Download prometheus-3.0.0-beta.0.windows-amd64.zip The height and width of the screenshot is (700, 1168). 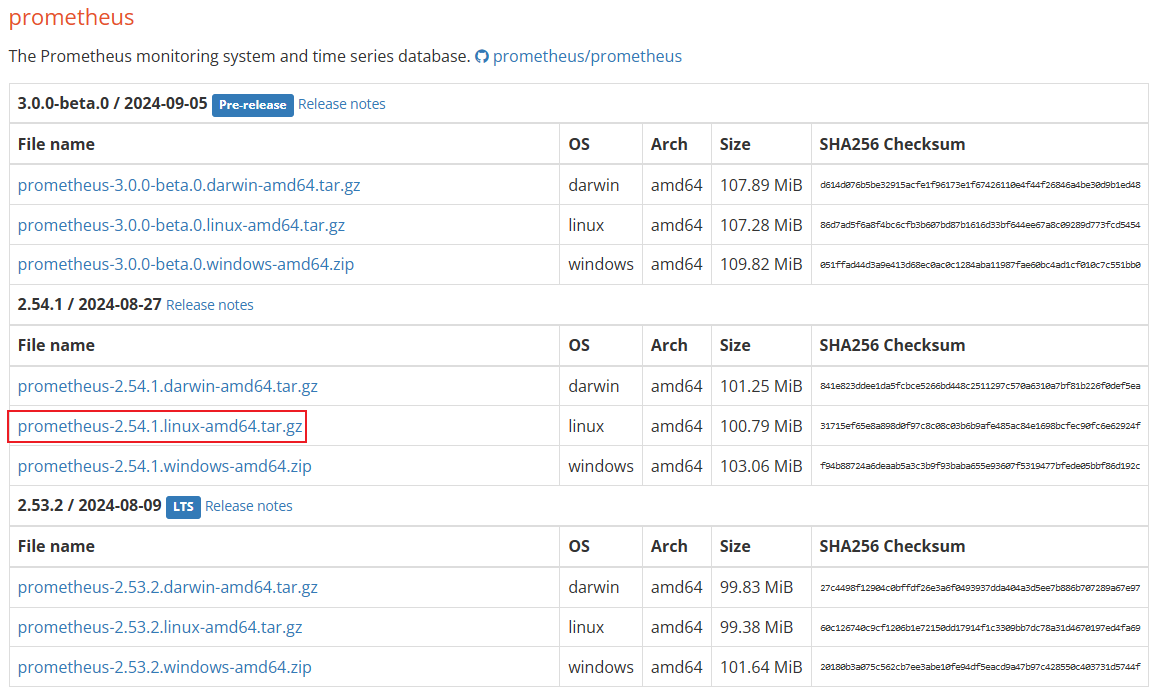(186, 265)
